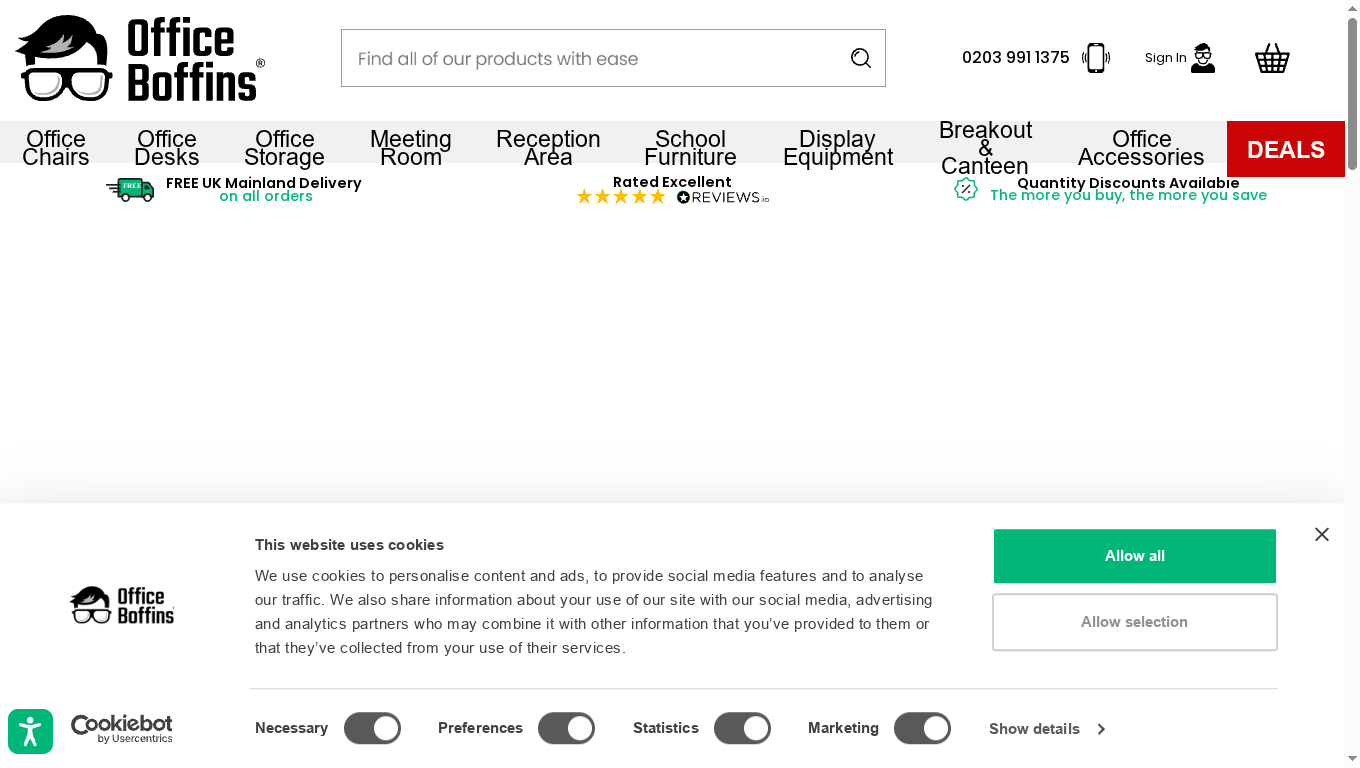Click the search magnifier icon

[860, 58]
